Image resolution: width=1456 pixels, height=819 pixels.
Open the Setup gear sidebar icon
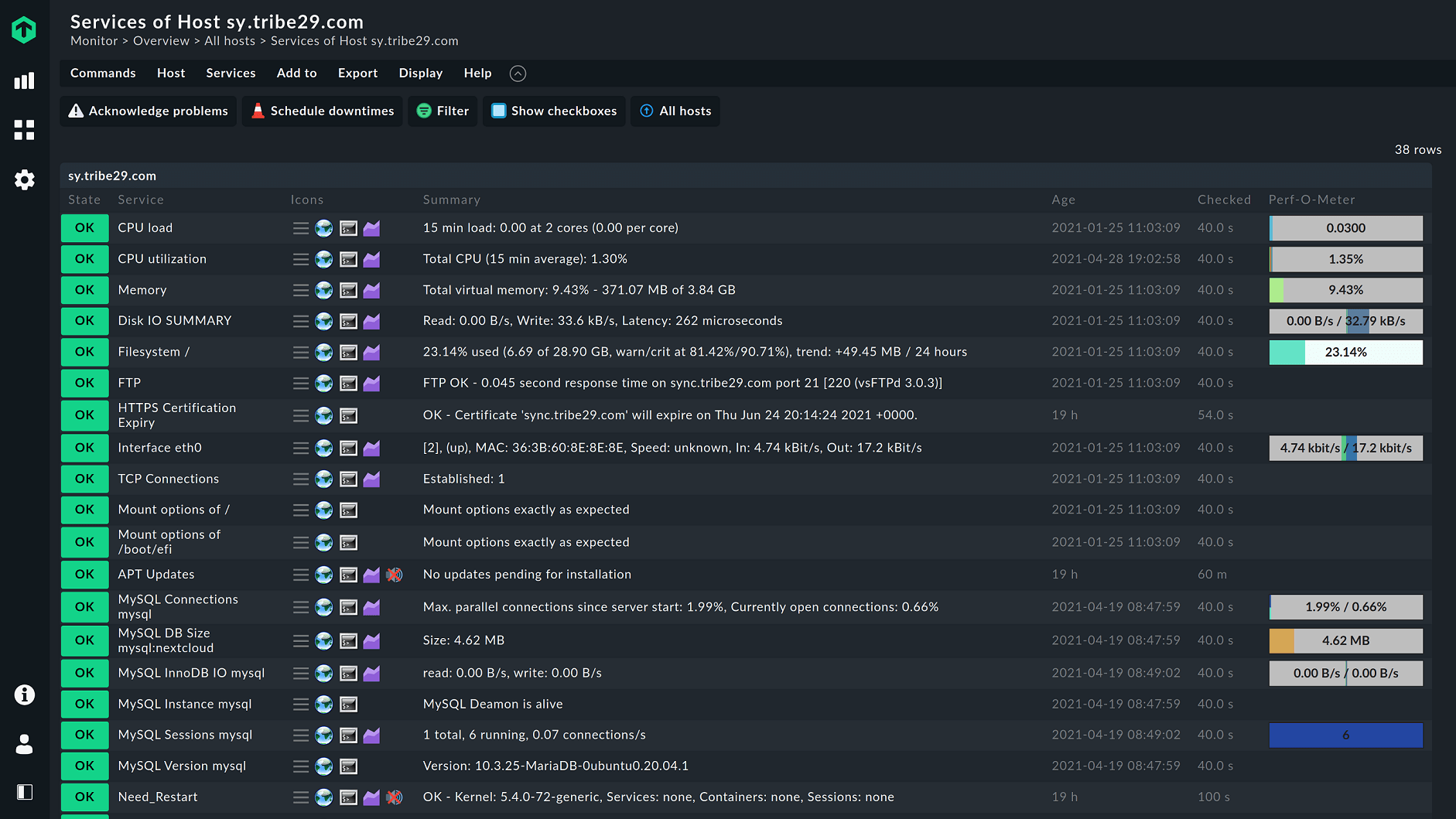tap(24, 179)
